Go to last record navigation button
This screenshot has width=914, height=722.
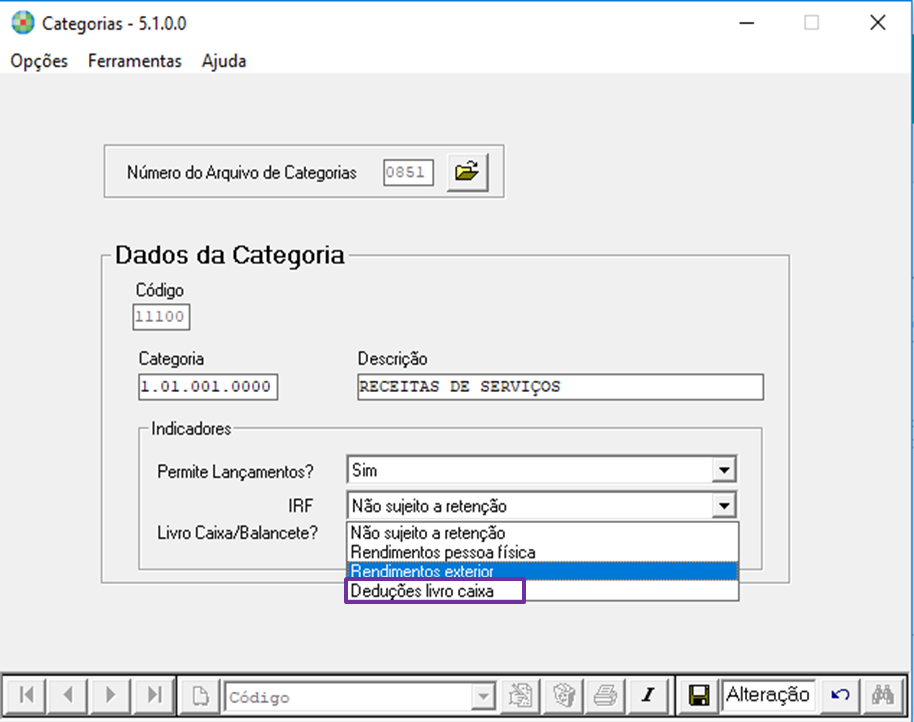coord(154,695)
